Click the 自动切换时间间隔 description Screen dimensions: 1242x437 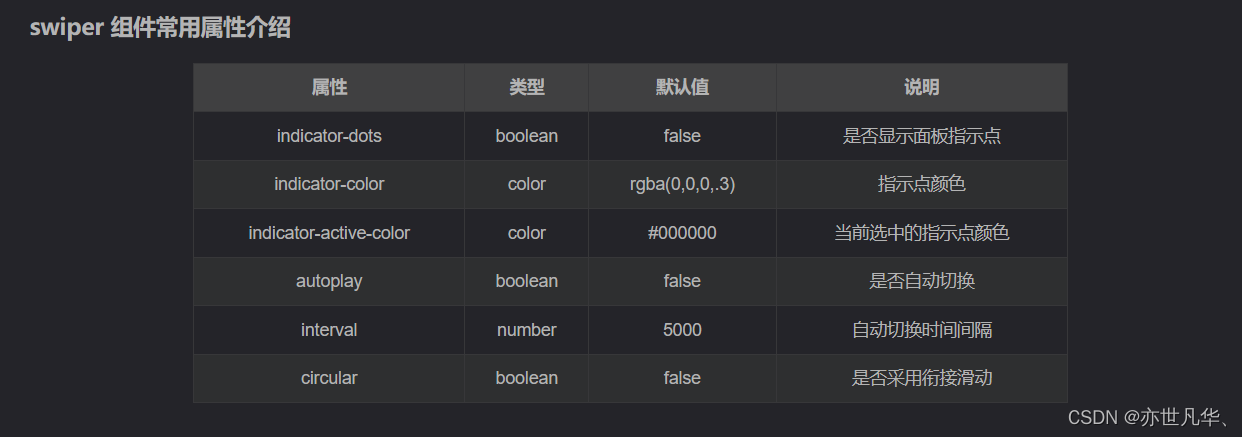pos(922,330)
